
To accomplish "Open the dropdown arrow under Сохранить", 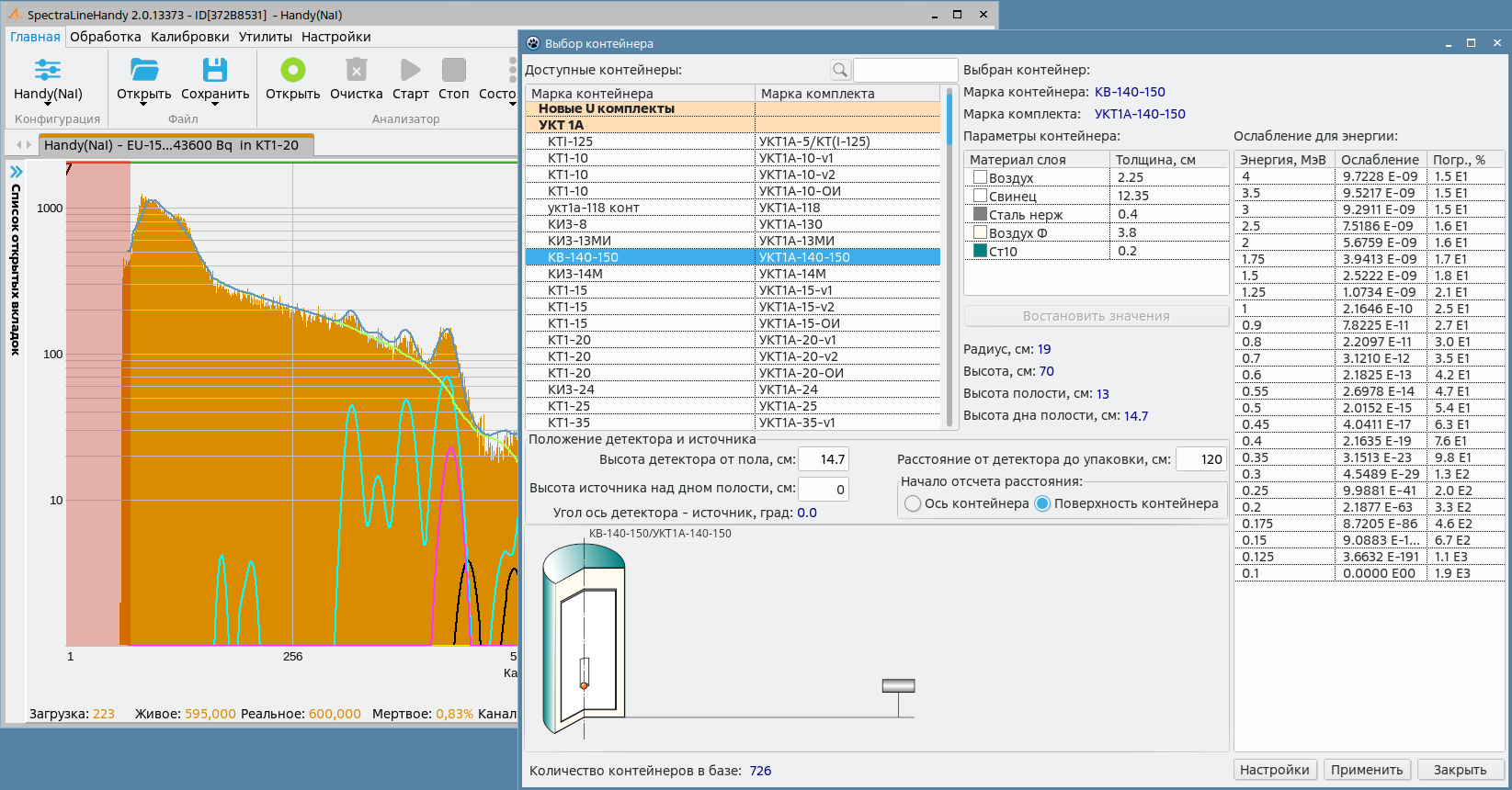I will [215, 104].
